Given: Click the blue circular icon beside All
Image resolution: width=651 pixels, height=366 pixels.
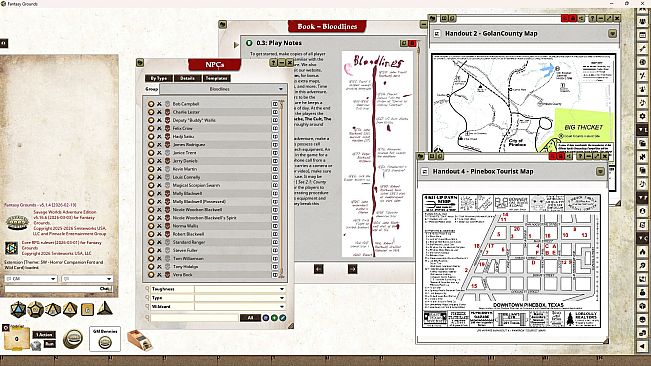Looking at the screenshot, I should 266,318.
